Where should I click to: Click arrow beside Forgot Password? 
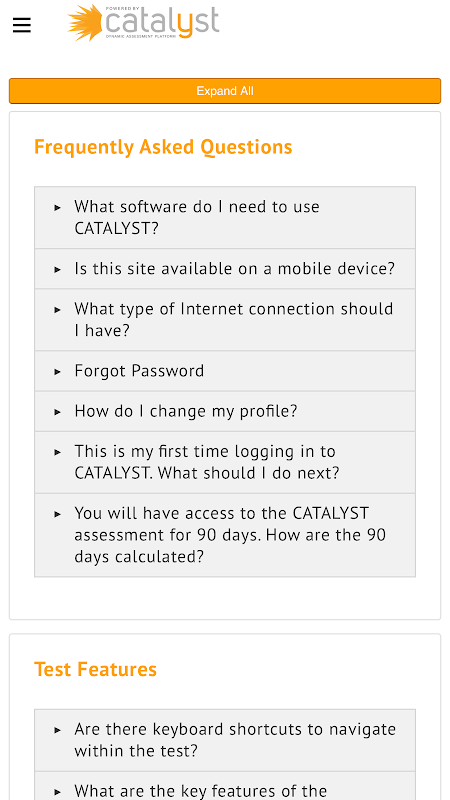pos(58,371)
